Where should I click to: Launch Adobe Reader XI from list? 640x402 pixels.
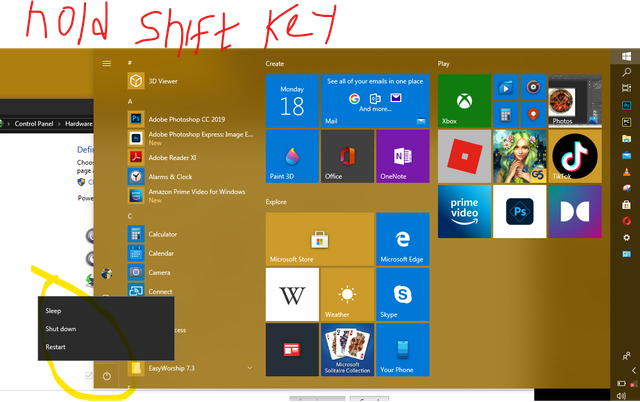(x=191, y=158)
